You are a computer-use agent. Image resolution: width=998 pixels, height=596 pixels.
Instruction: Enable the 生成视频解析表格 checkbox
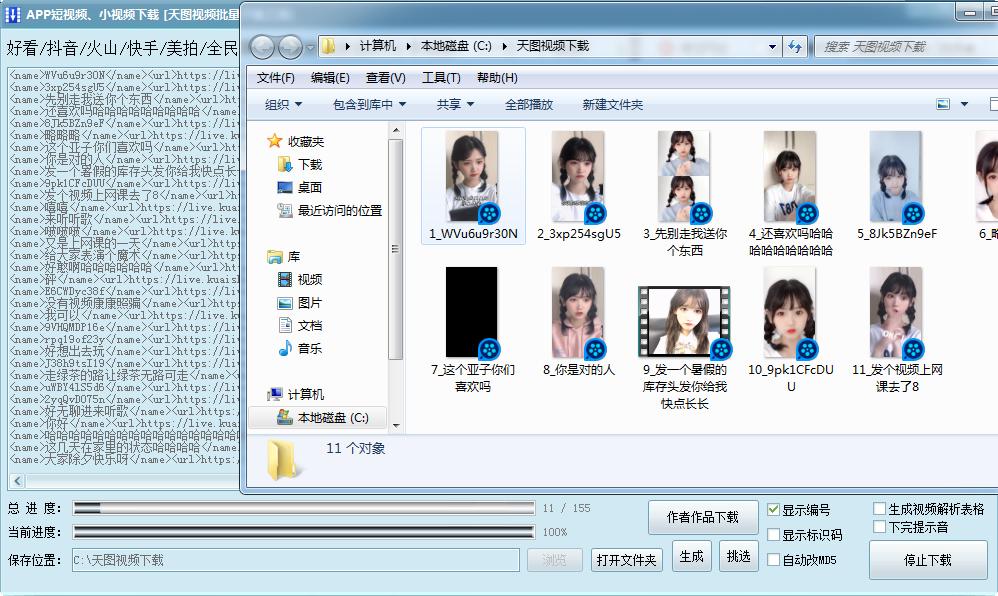(880, 508)
